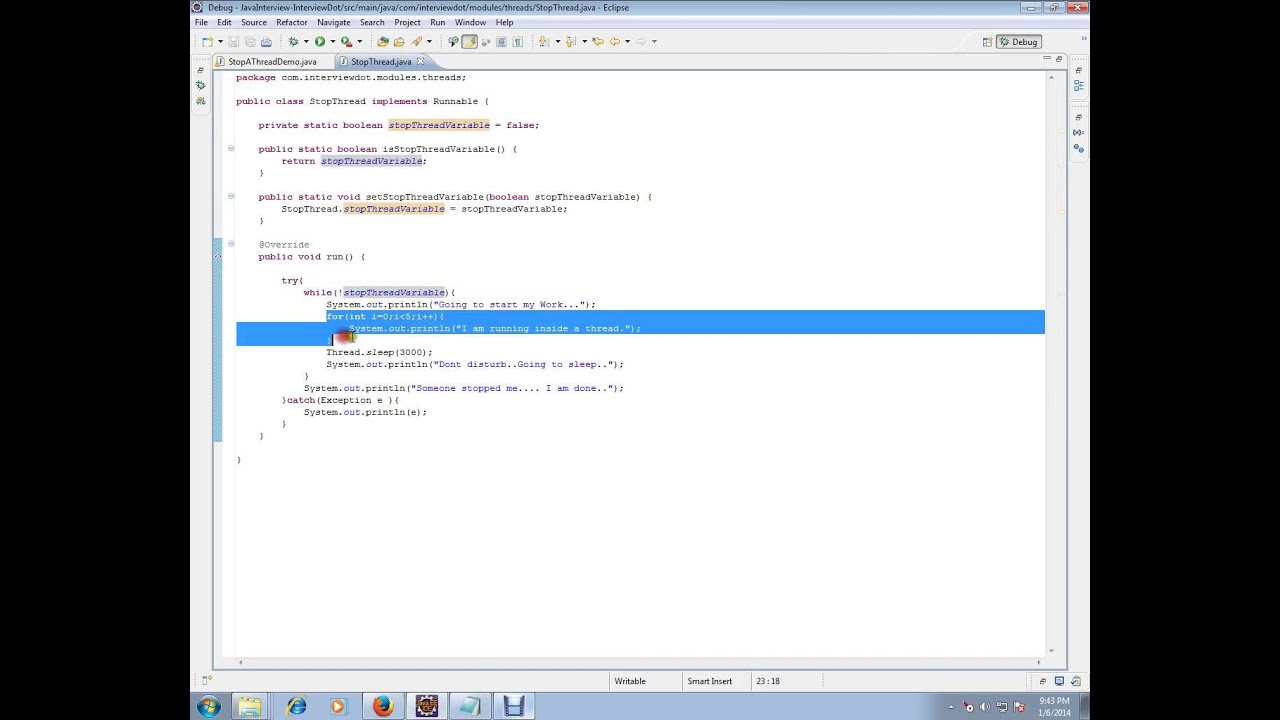Click the Open Perspective icon
The image size is (1280, 720).
tap(987, 41)
